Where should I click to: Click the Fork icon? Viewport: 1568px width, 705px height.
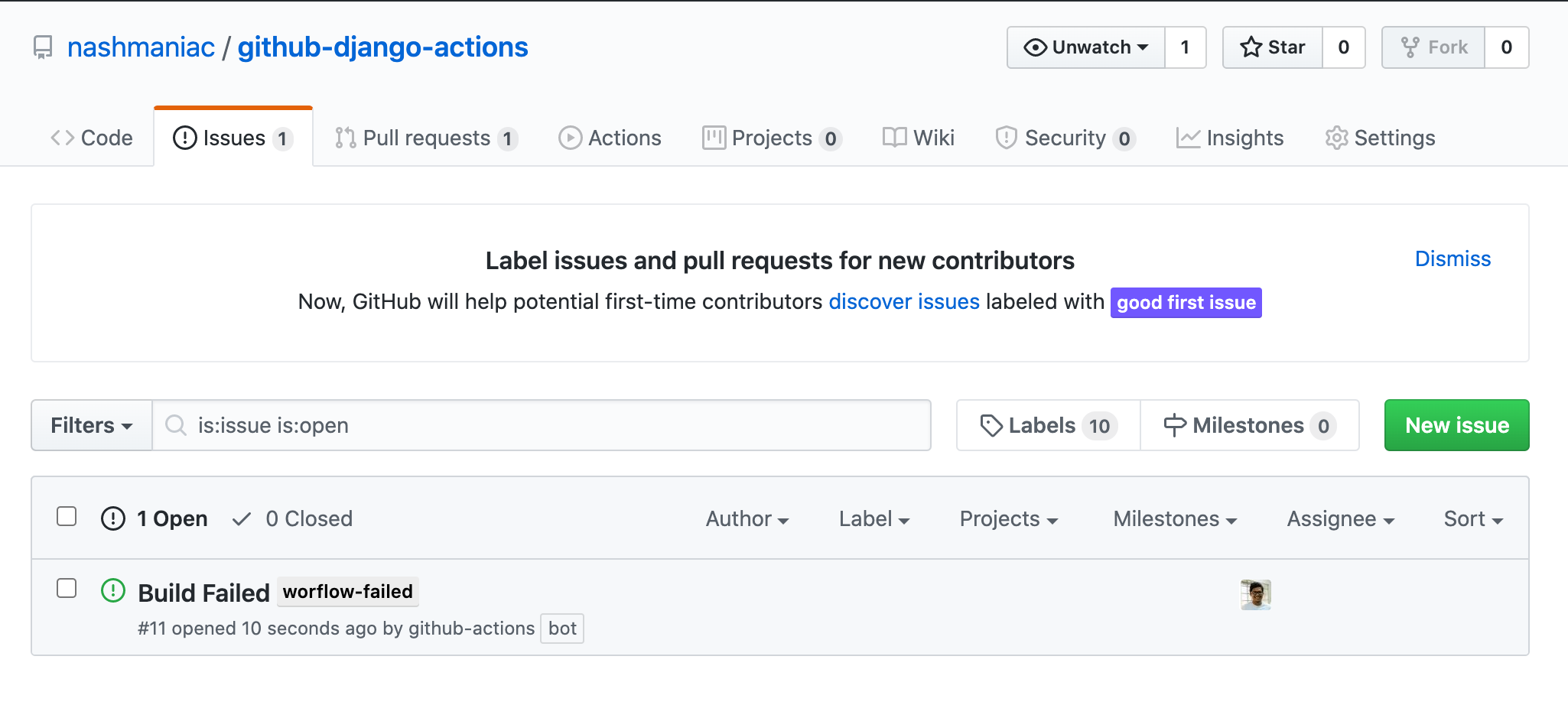click(1412, 47)
